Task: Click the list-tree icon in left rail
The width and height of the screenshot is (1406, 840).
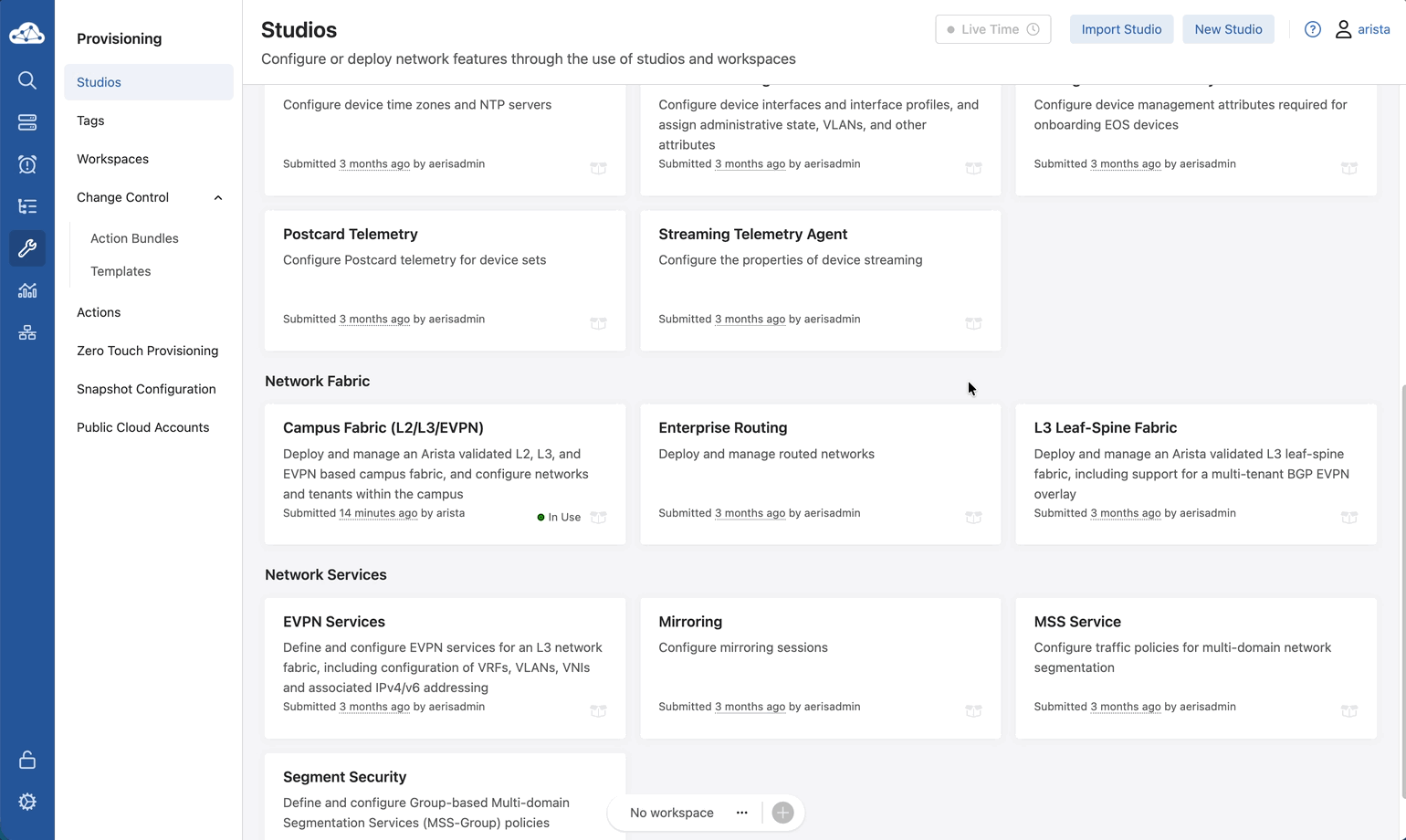Action: point(27,206)
